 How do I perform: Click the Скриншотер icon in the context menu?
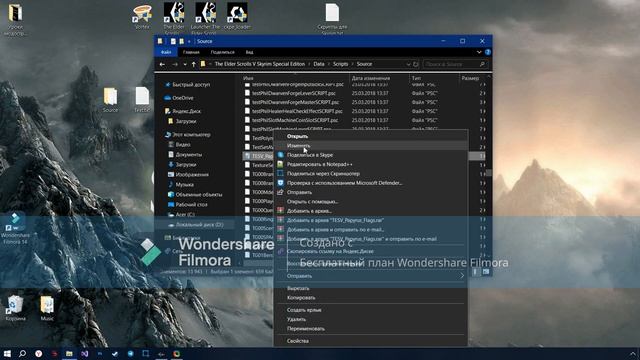pyautogui.click(x=280, y=173)
